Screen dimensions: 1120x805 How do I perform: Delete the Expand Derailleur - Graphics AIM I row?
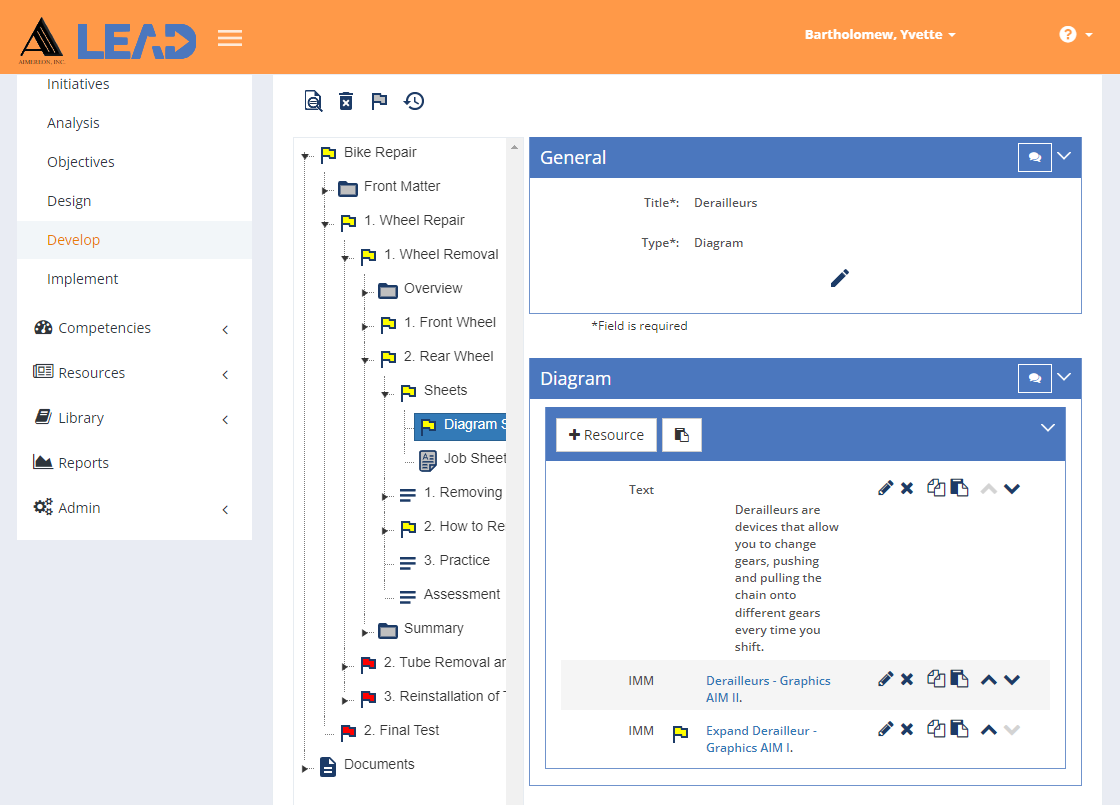[907, 729]
